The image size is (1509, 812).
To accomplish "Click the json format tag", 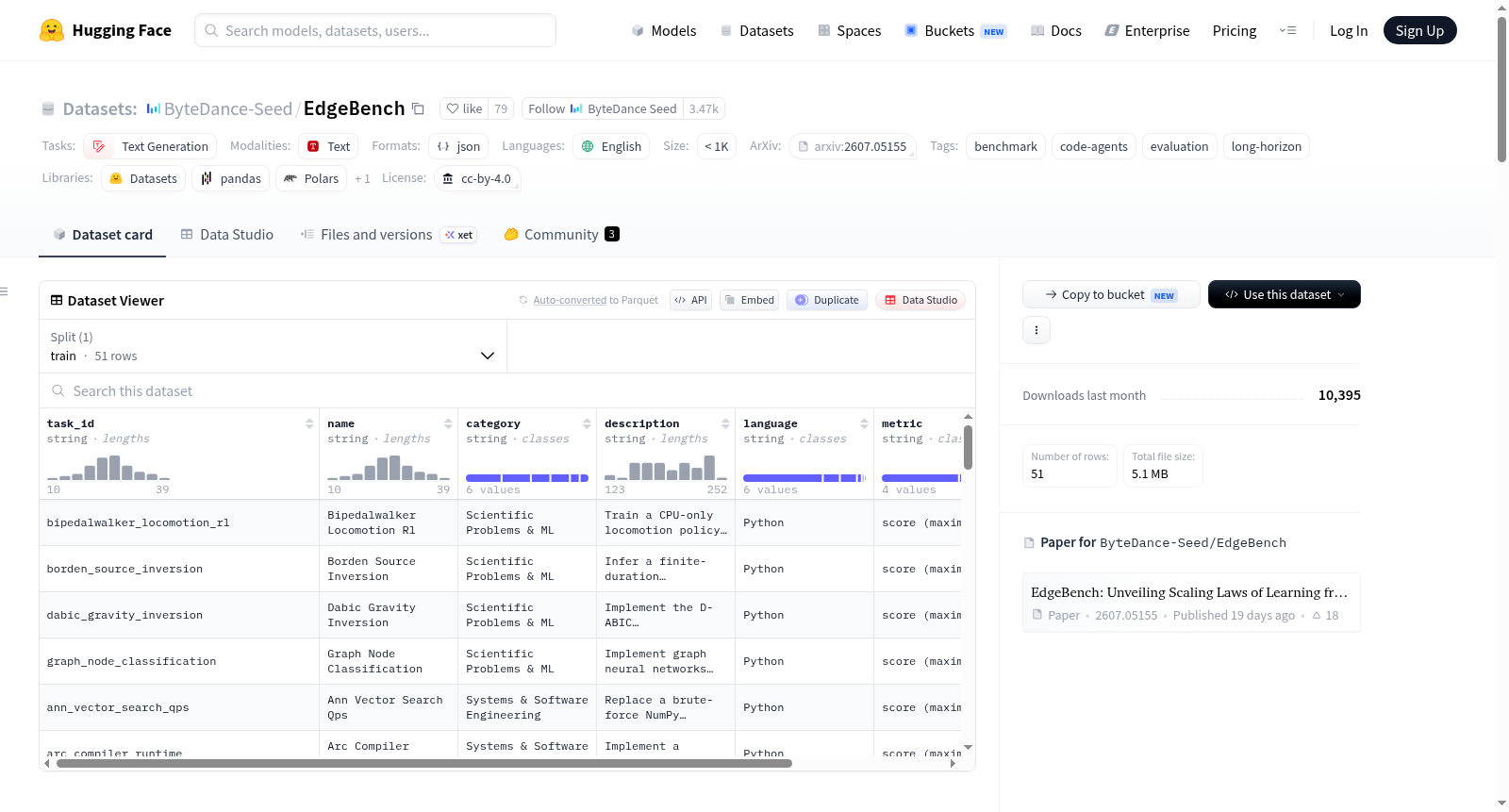I will point(458,146).
